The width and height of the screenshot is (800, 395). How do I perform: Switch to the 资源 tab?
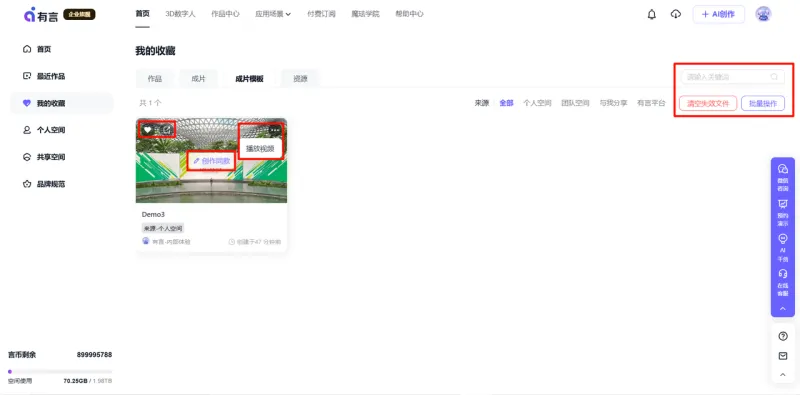point(300,79)
